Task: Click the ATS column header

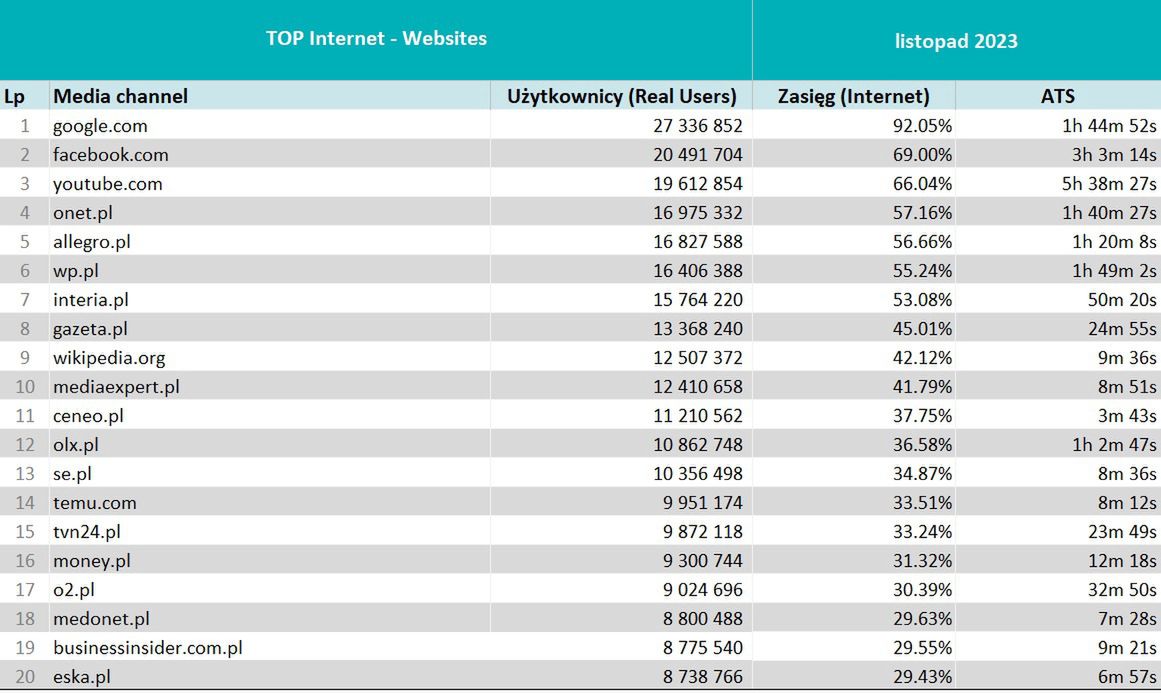Action: coord(1057,96)
